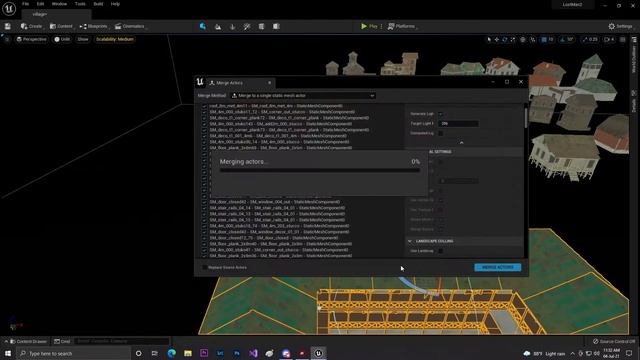Click the Merge Actors button
This screenshot has height=360, width=640.
pos(498,267)
